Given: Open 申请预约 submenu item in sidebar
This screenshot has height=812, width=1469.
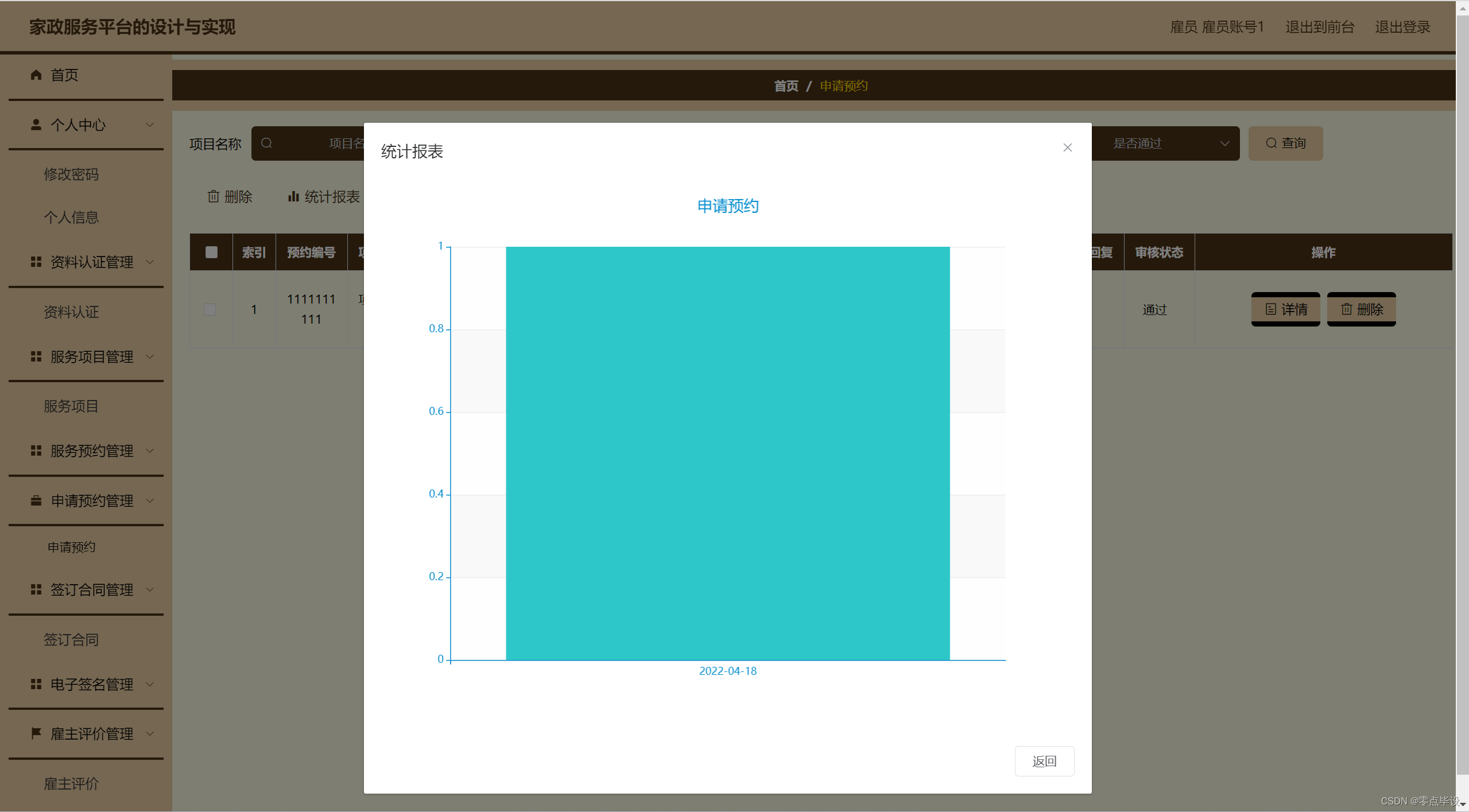Looking at the screenshot, I should pos(72,547).
